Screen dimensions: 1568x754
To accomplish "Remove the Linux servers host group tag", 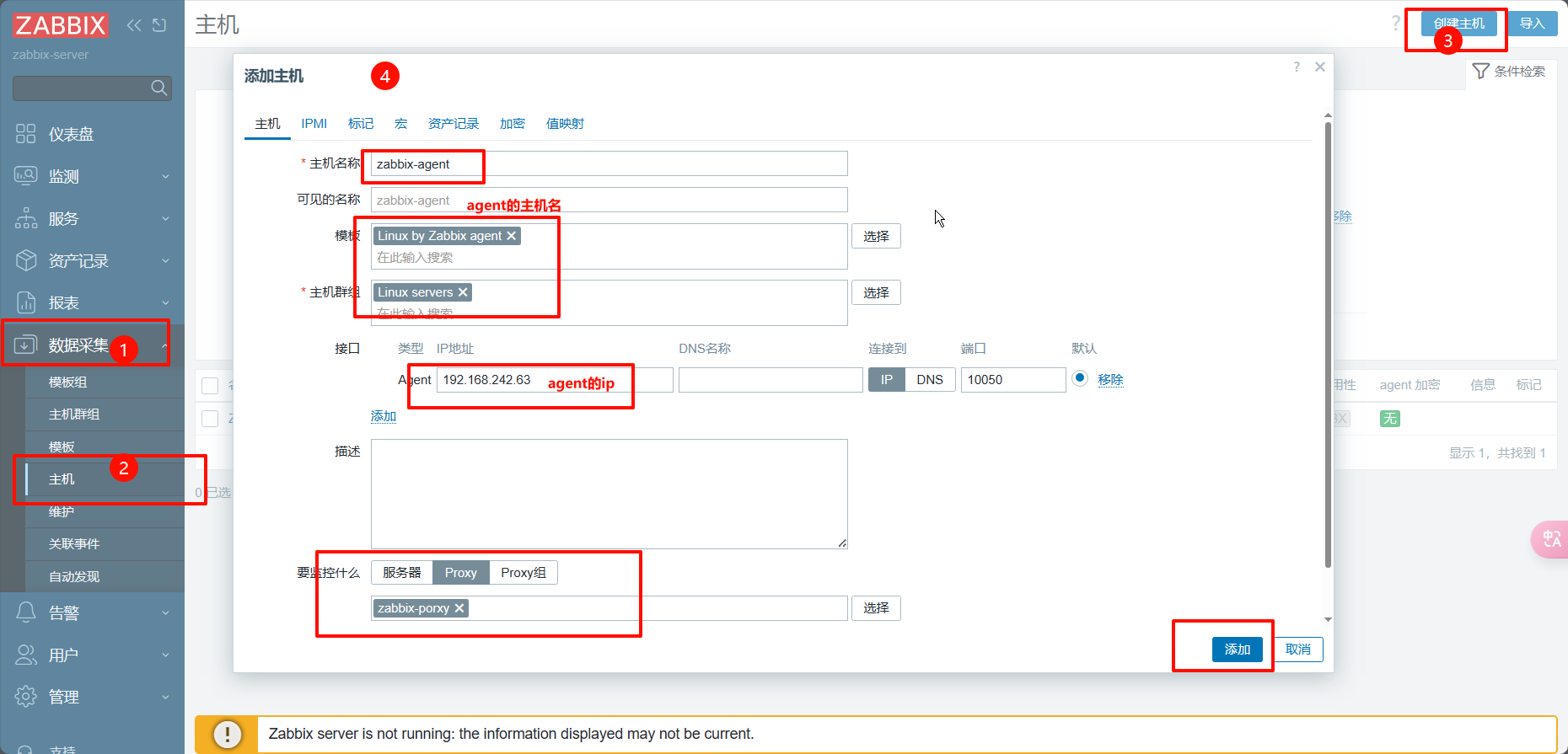I will click(x=463, y=292).
